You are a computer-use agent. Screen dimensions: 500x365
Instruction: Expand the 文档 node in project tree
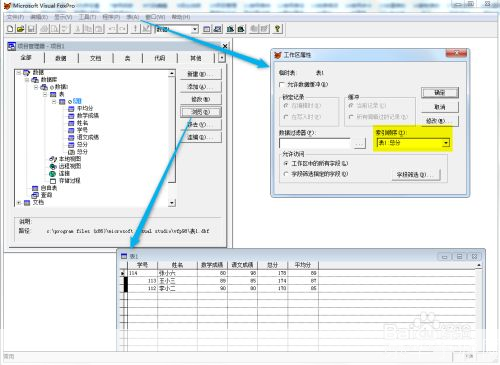(19, 203)
